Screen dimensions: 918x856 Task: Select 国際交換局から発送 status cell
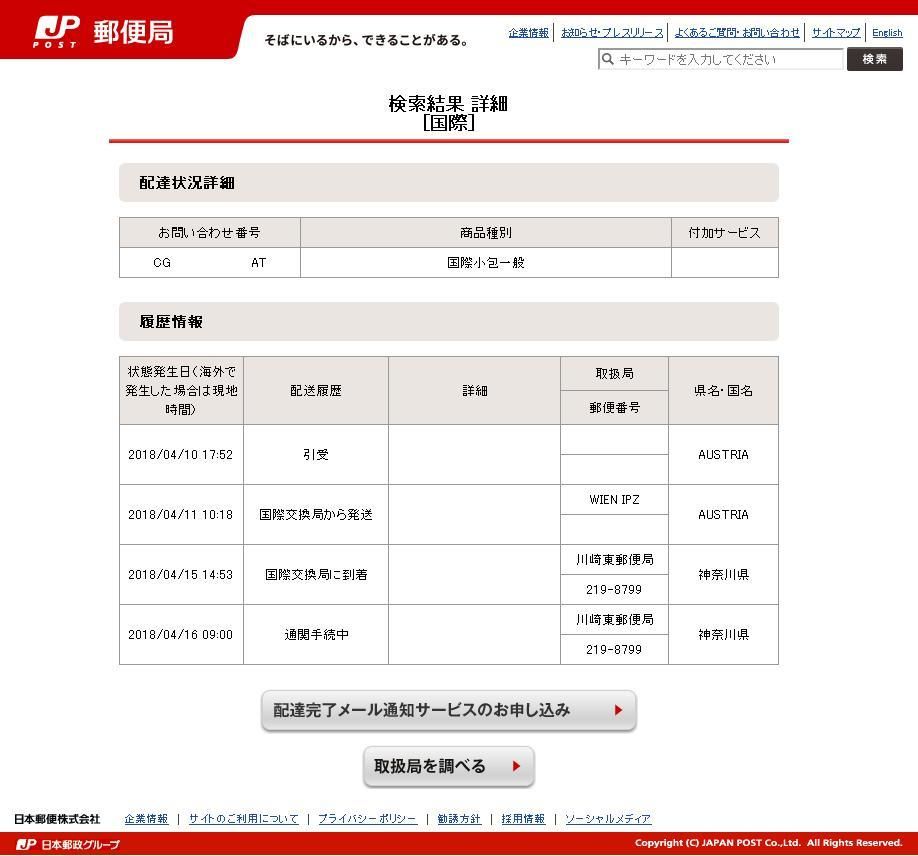coord(316,515)
